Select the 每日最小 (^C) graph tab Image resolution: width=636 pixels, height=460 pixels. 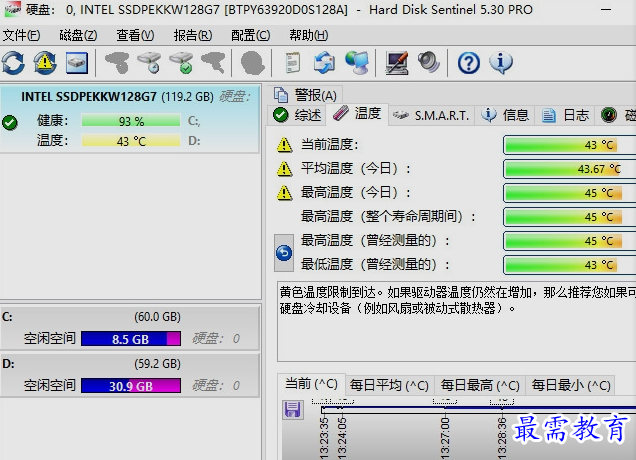(x=571, y=385)
